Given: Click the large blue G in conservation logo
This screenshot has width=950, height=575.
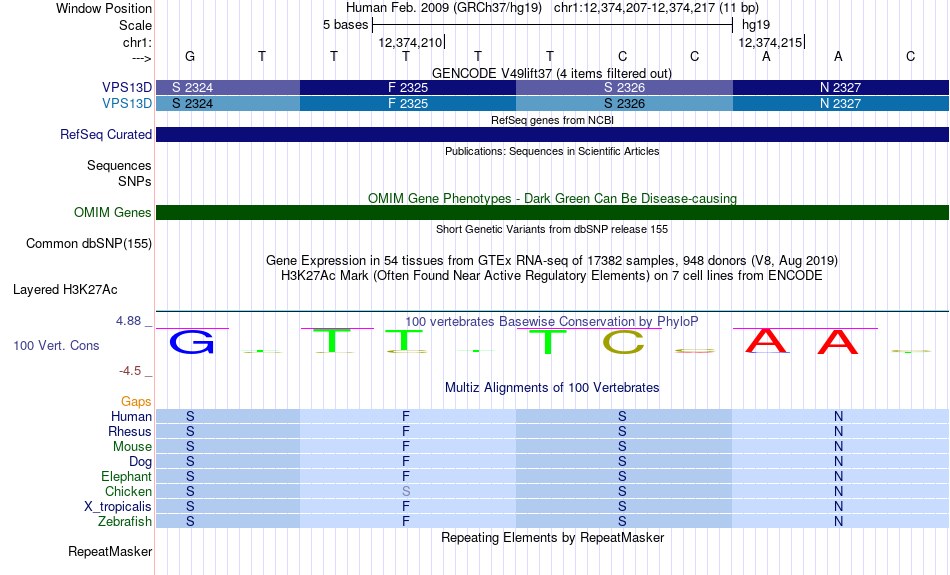Looking at the screenshot, I should click(191, 342).
